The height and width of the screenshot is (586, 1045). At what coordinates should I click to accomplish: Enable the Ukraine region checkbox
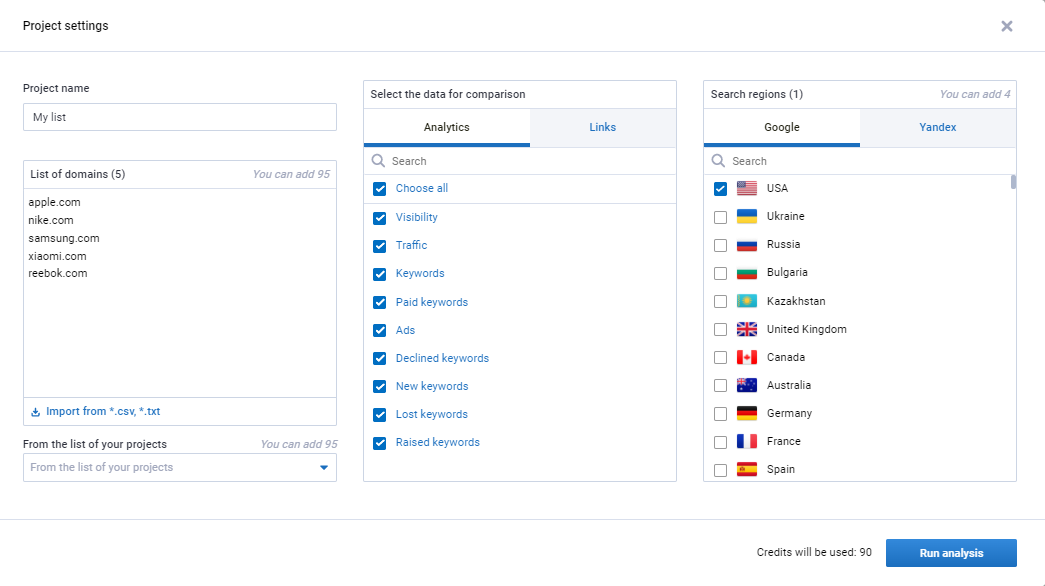pyautogui.click(x=720, y=217)
